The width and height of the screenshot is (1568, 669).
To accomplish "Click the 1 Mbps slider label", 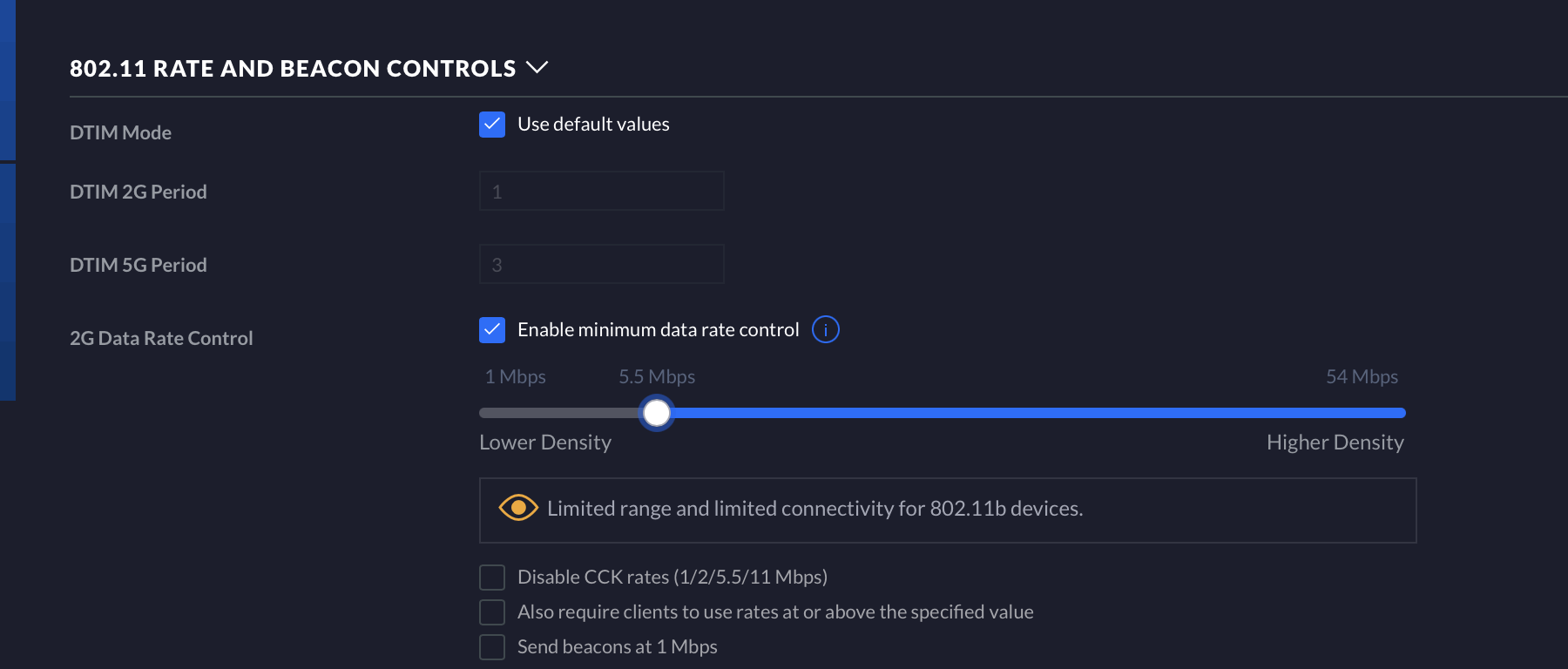I will tap(515, 377).
